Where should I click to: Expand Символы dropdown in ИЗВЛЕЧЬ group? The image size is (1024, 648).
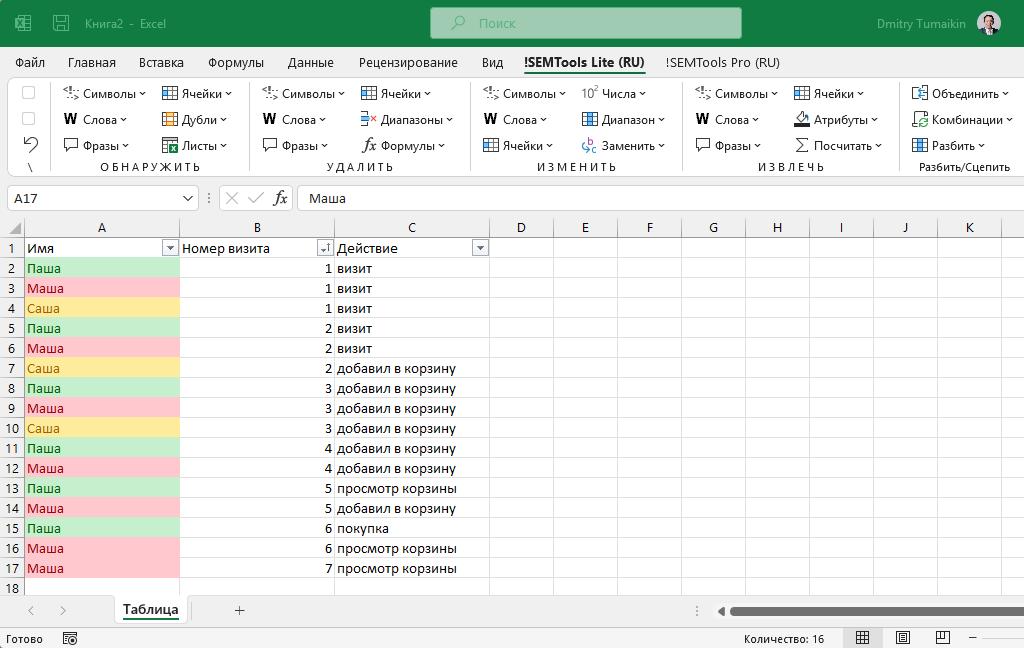pyautogui.click(x=774, y=93)
